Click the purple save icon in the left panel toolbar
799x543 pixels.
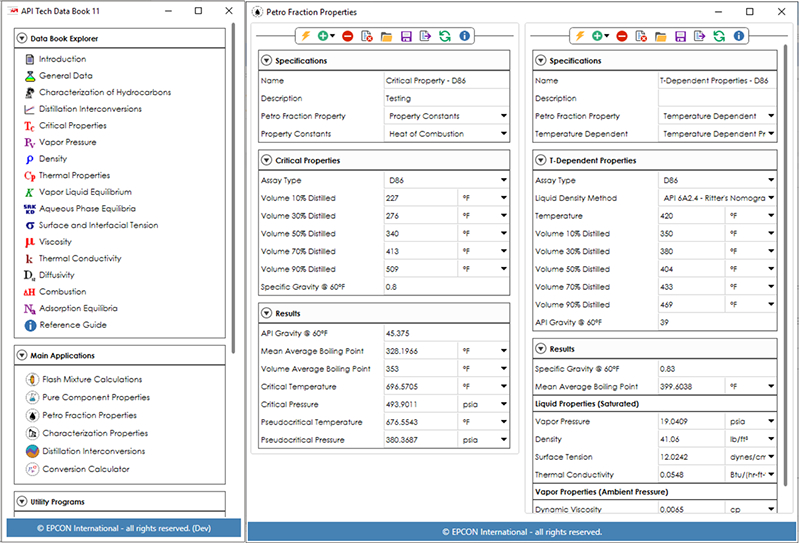406,36
